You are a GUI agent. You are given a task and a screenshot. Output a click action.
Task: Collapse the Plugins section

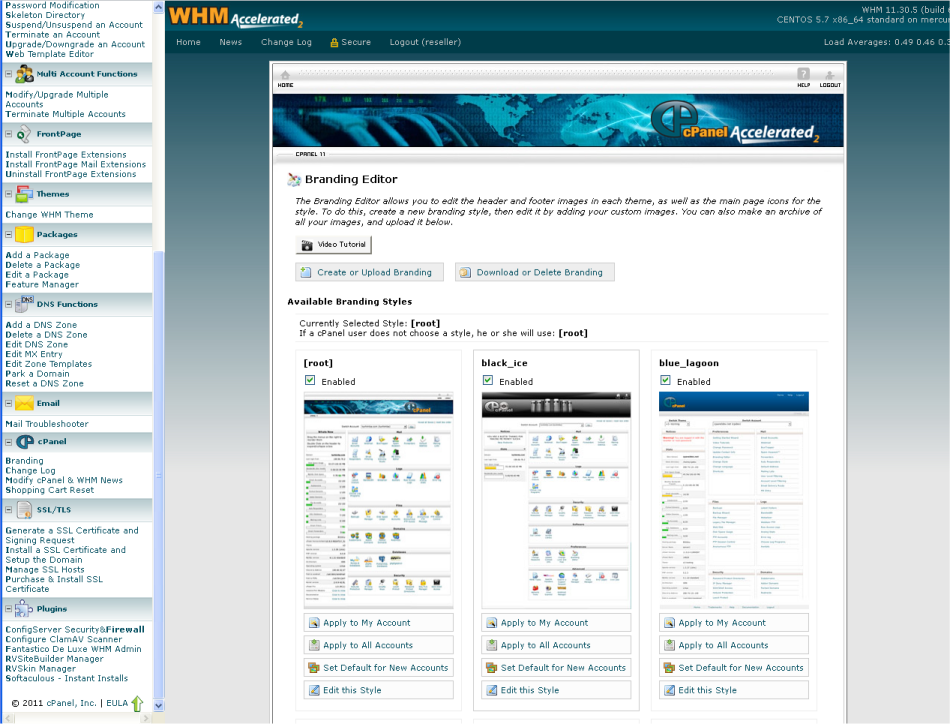click(x=8, y=609)
